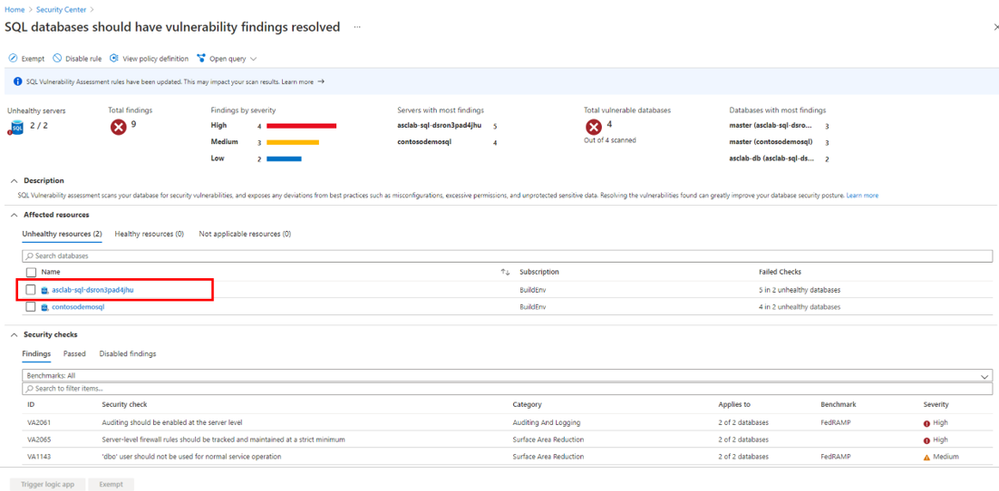Click the VA2061 High severity icon
Screen dimensions: 999x491
pyautogui.click(x=927, y=423)
